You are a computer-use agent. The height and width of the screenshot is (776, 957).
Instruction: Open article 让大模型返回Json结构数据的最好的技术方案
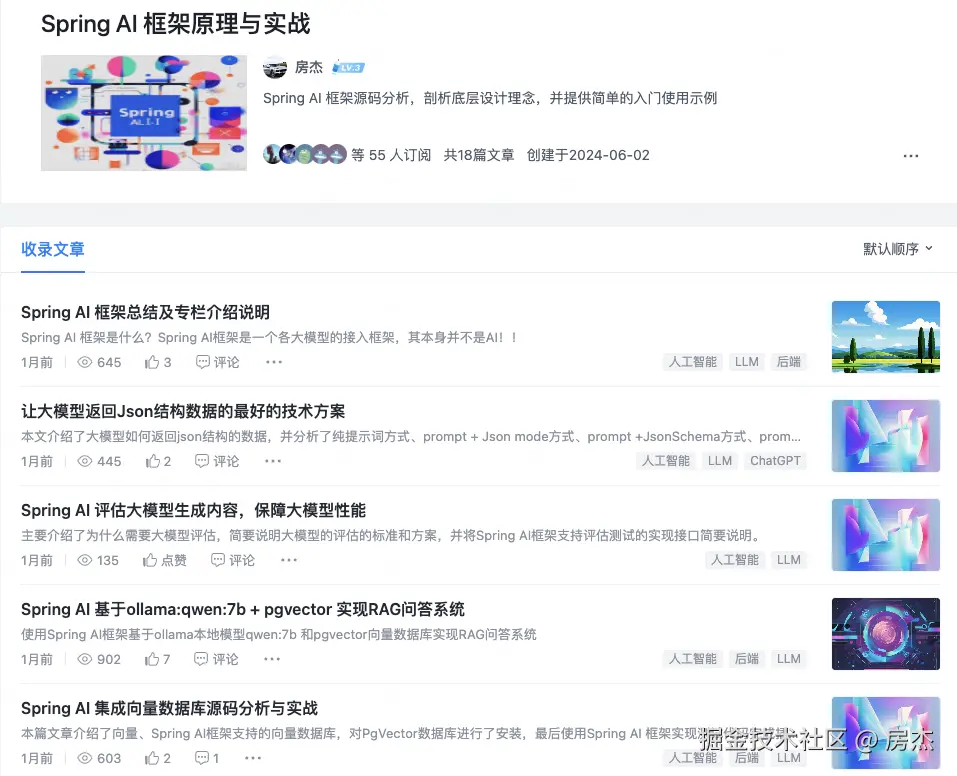pyautogui.click(x=183, y=411)
